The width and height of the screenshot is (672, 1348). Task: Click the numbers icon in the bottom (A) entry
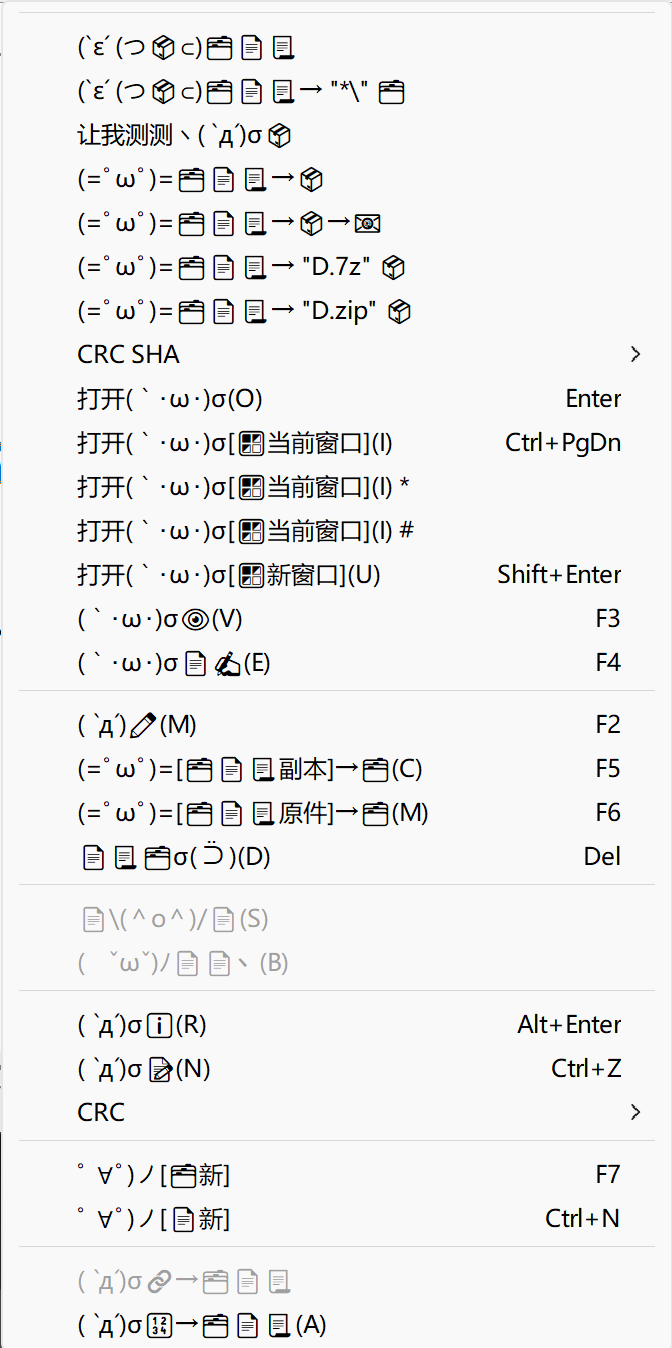tap(160, 1326)
